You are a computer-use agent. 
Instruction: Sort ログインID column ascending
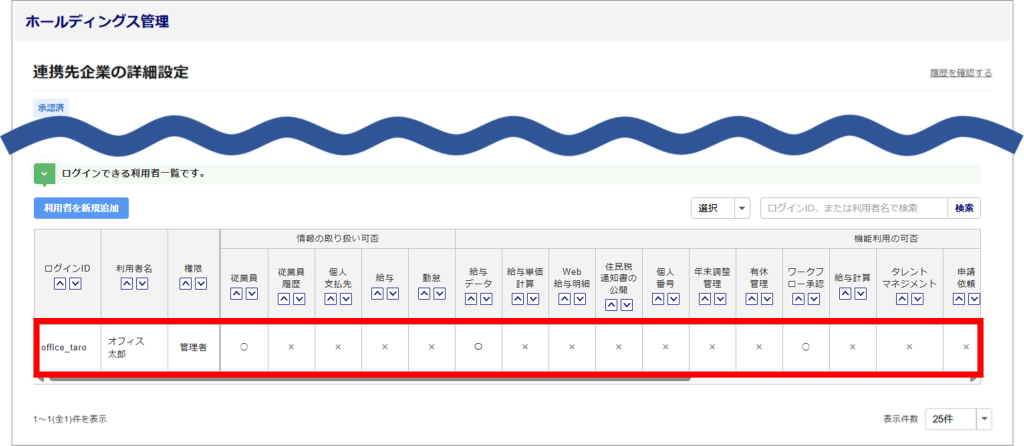coord(60,284)
